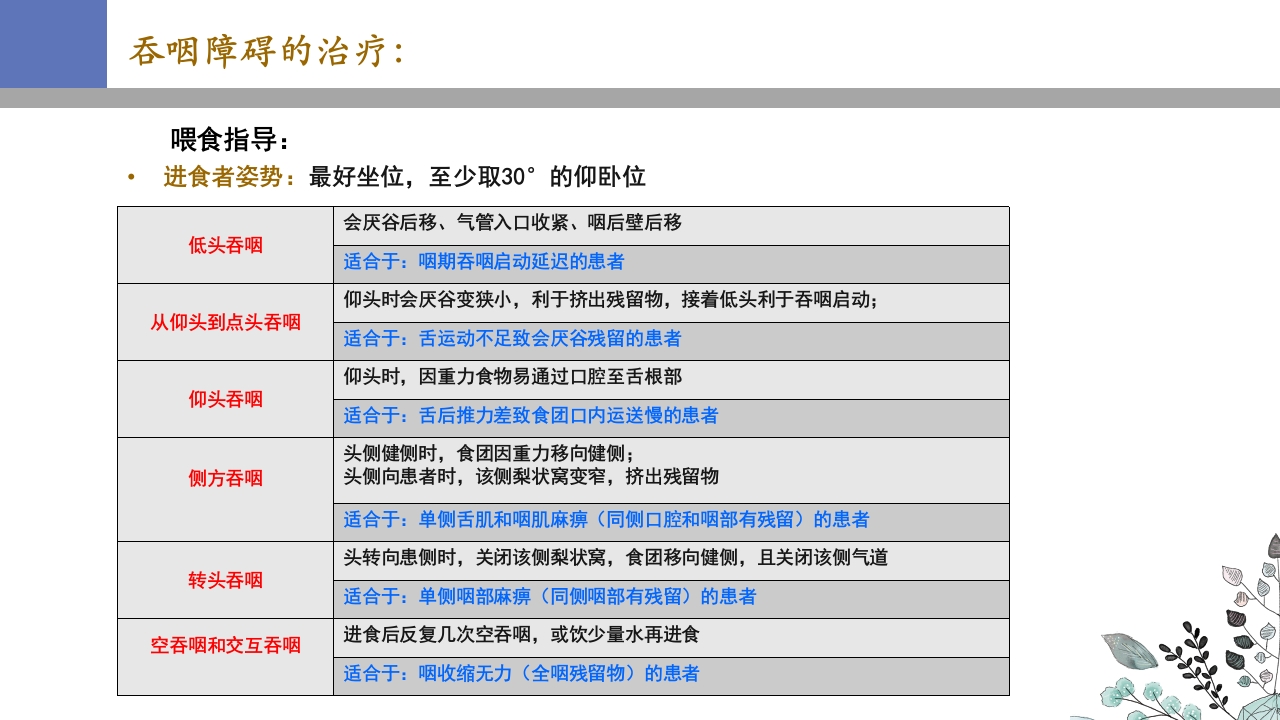1280x720 pixels.
Task: Select the table cell 低头吞咽
Action: click(x=225, y=245)
